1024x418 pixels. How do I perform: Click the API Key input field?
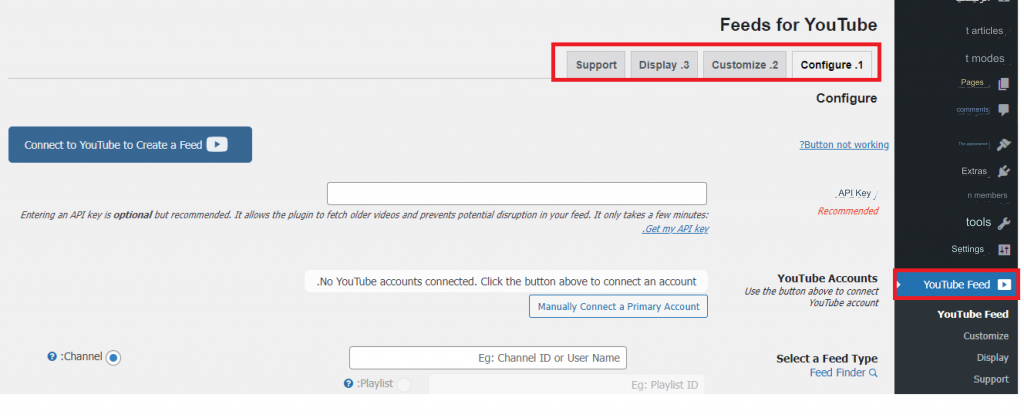point(517,194)
